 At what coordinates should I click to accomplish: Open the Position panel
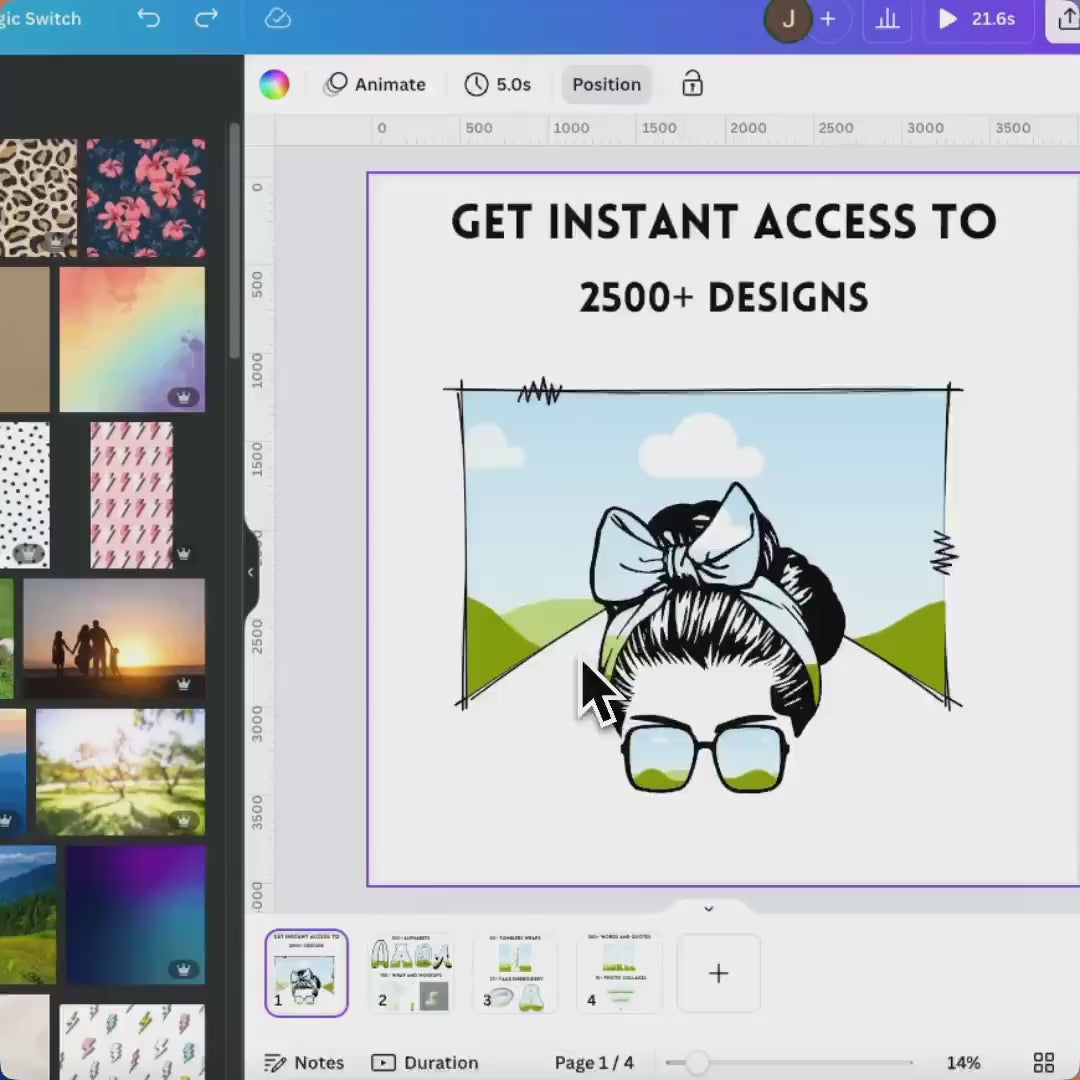pyautogui.click(x=606, y=85)
